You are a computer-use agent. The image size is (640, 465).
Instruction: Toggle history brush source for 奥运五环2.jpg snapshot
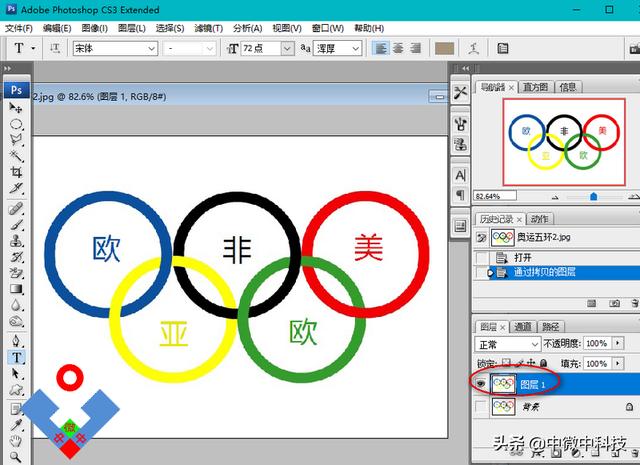point(482,237)
